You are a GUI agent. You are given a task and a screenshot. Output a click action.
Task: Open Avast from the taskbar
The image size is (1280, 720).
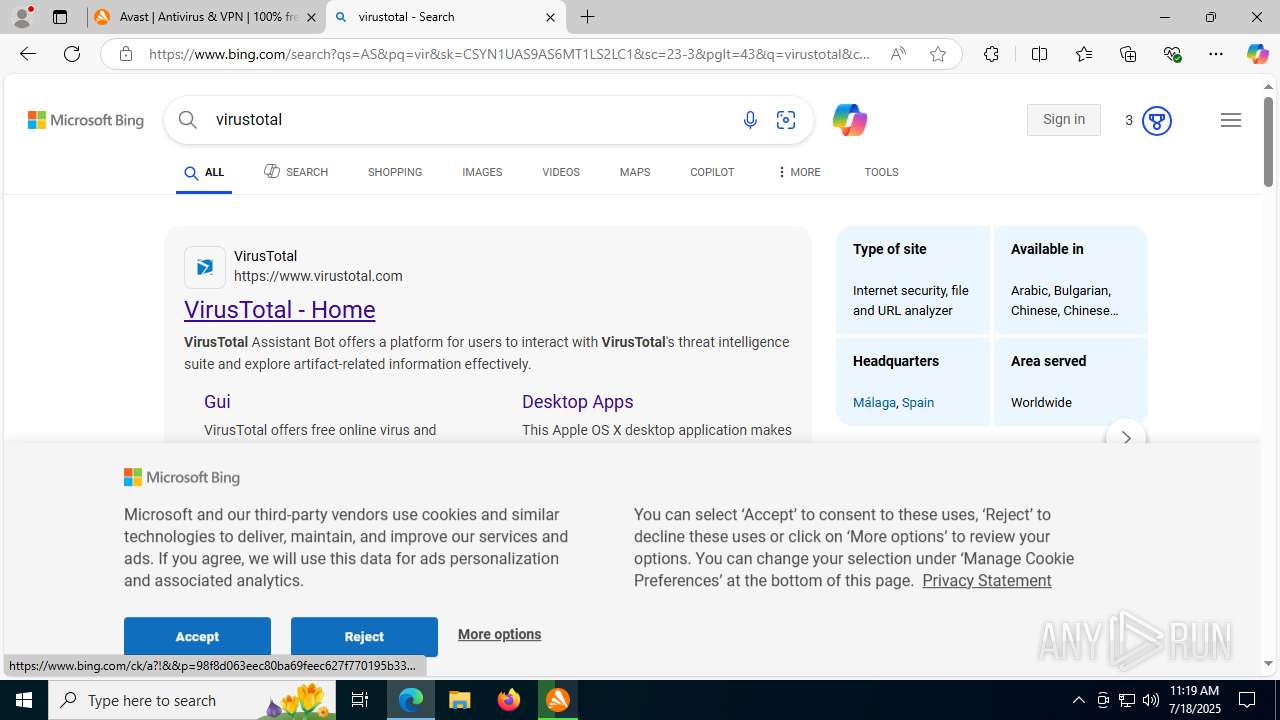pyautogui.click(x=558, y=700)
